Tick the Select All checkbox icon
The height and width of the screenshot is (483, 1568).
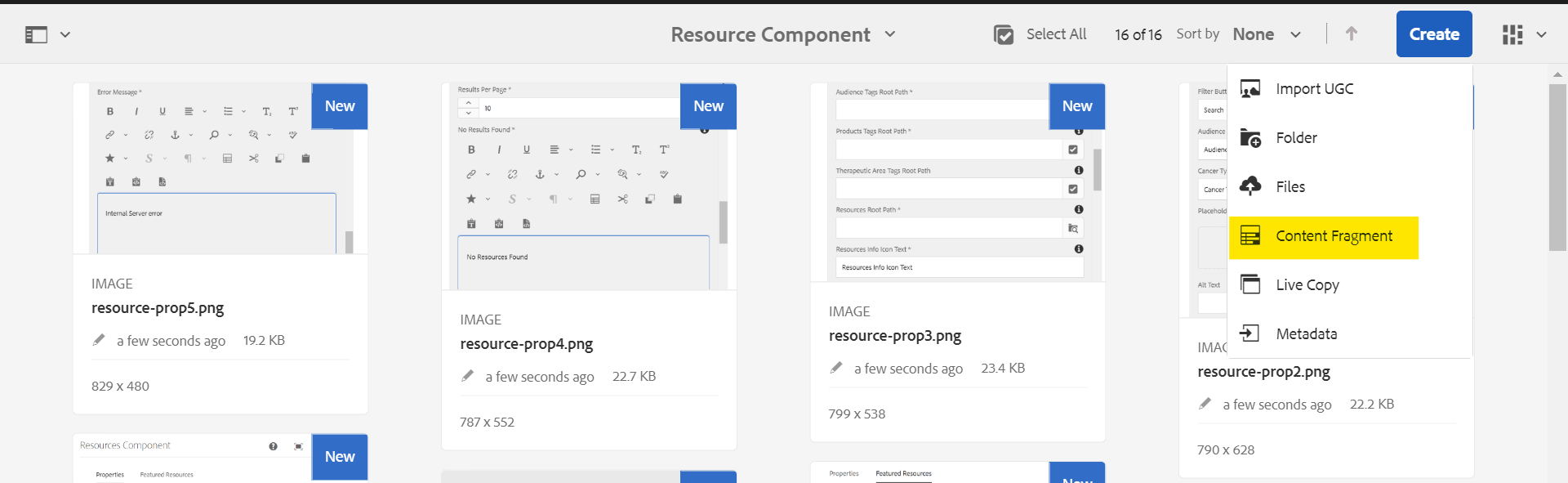pos(1004,34)
